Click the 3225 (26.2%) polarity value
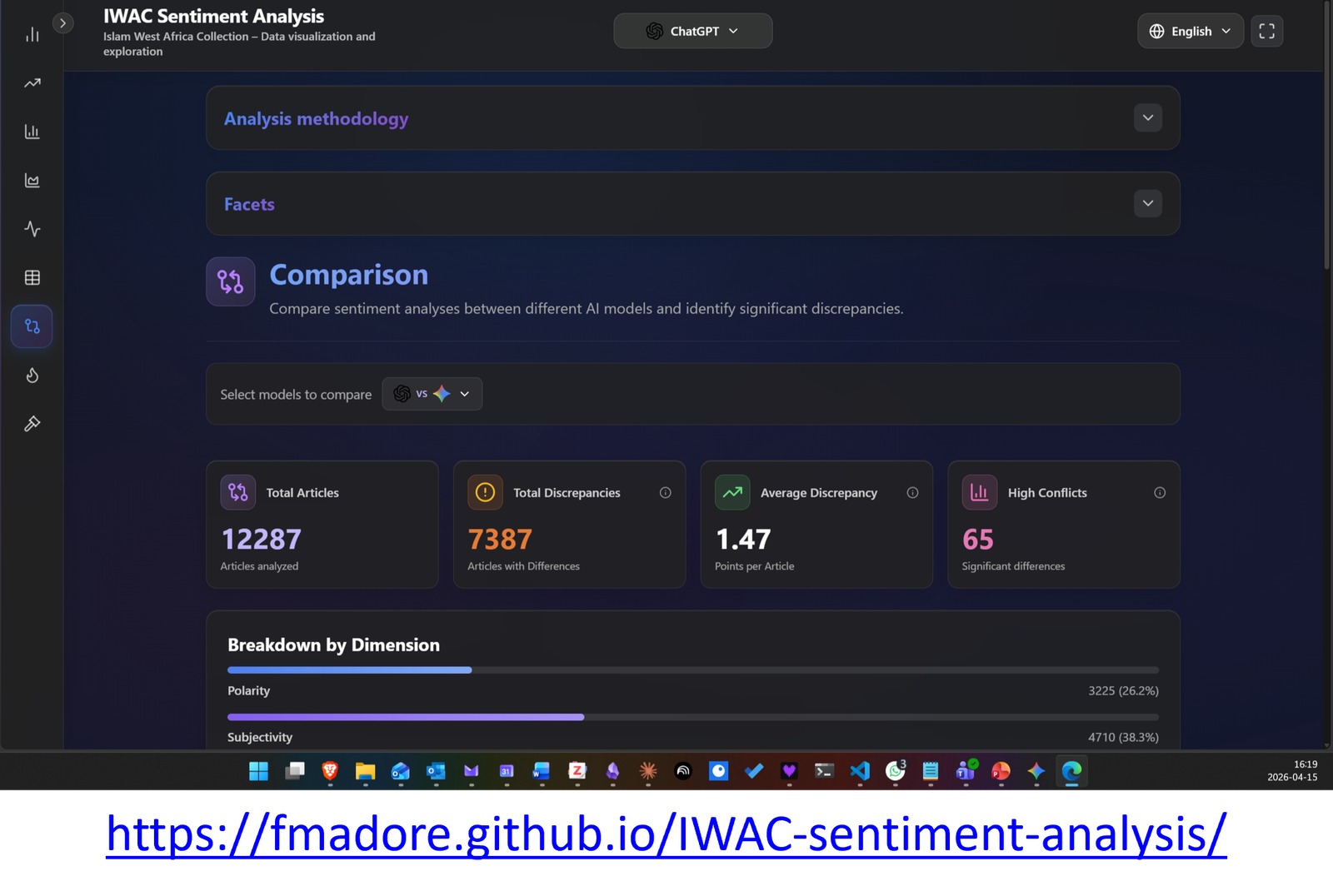Image resolution: width=1333 pixels, height=896 pixels. pyautogui.click(x=1123, y=690)
